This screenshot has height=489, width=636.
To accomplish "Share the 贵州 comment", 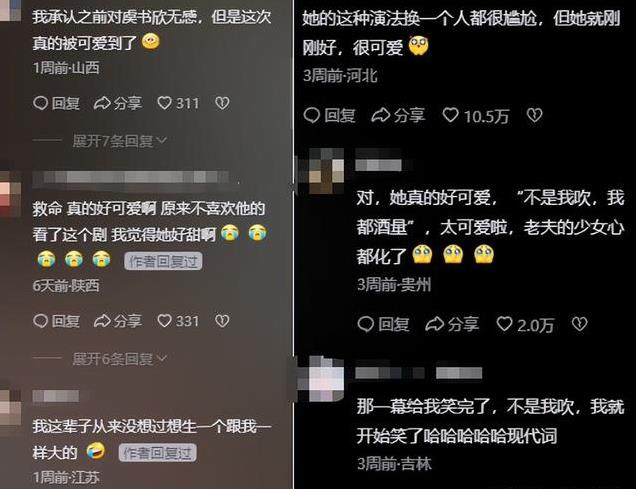I will click(452, 324).
